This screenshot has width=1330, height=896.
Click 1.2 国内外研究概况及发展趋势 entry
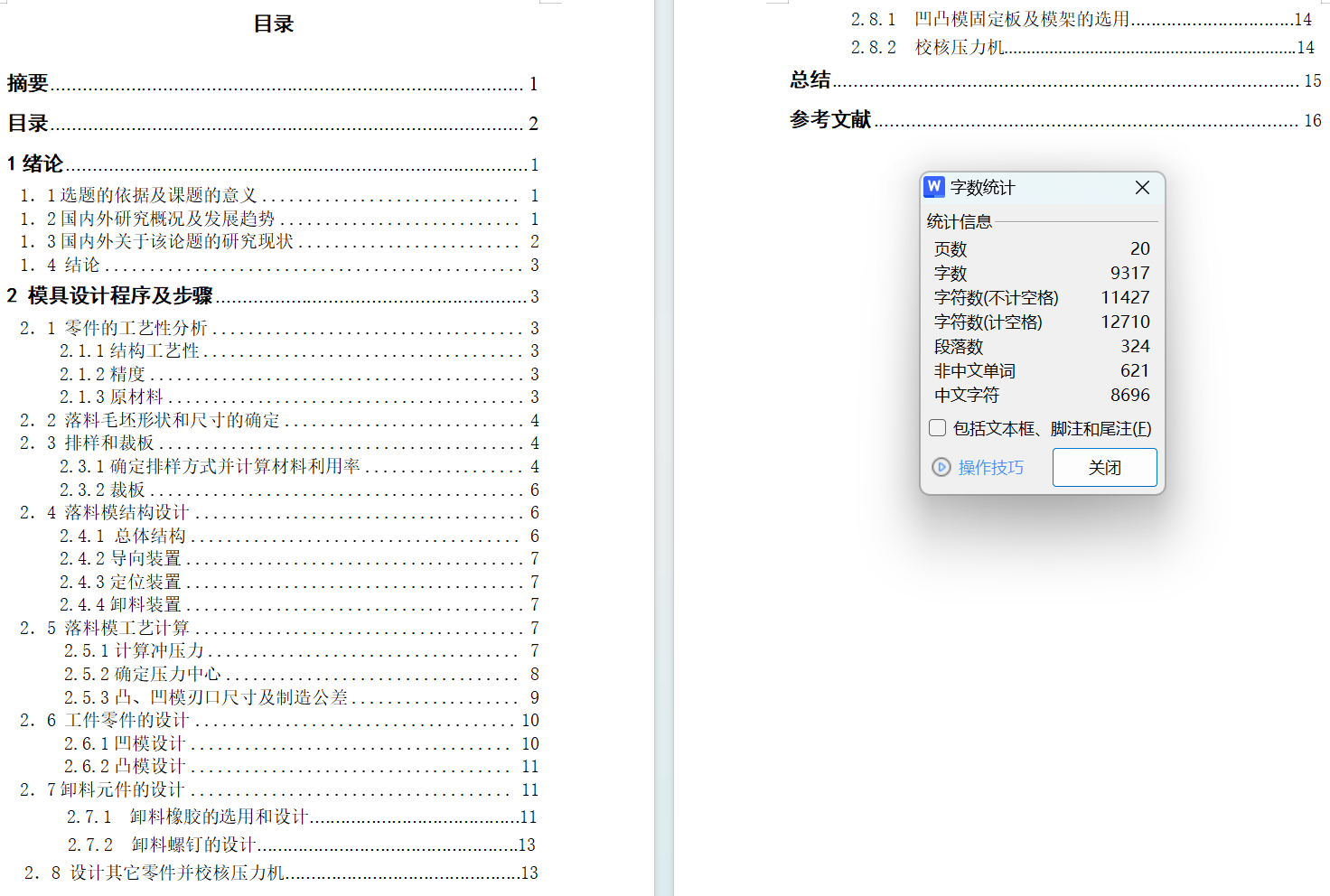[279, 219]
